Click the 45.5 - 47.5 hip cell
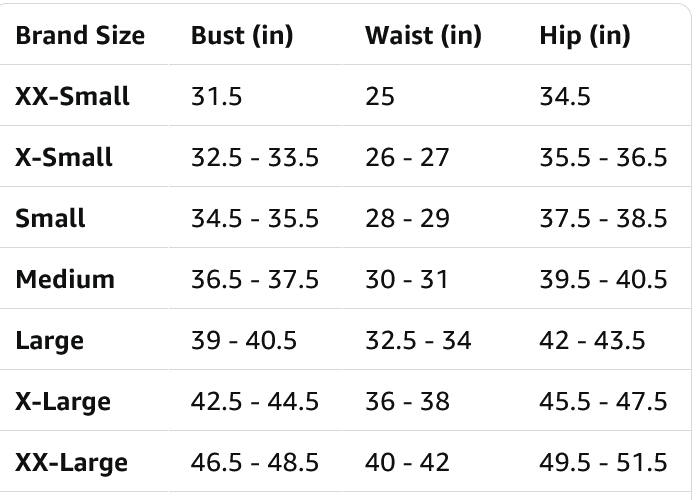Image resolution: width=699 pixels, height=500 pixels. click(603, 402)
